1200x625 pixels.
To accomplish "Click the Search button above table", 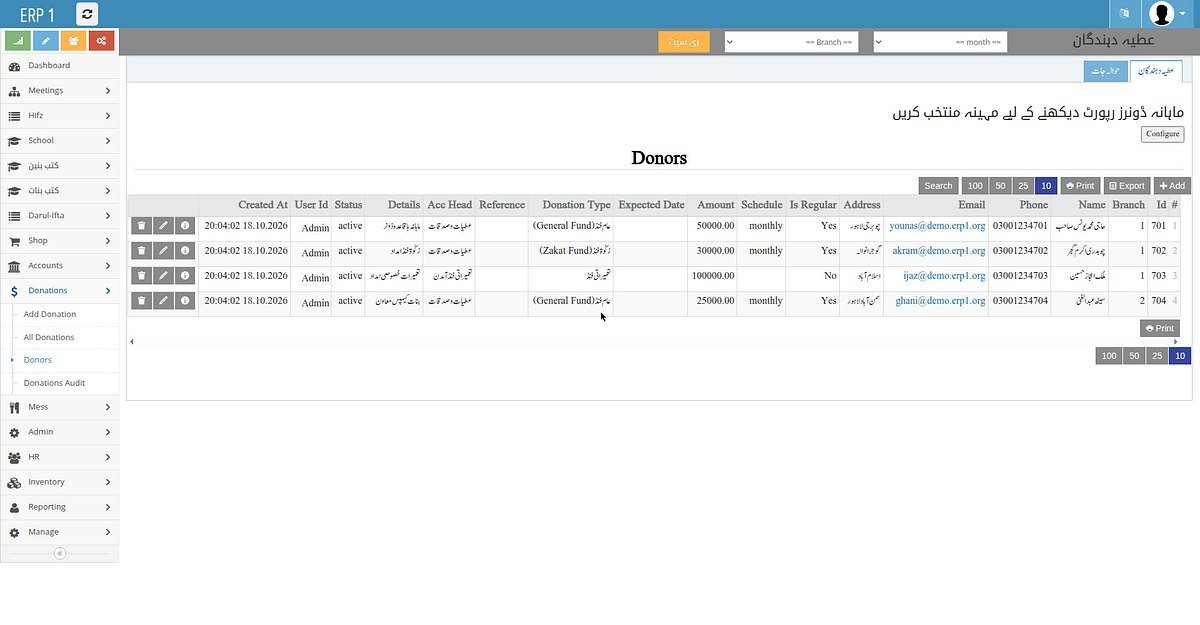I will [x=938, y=186].
